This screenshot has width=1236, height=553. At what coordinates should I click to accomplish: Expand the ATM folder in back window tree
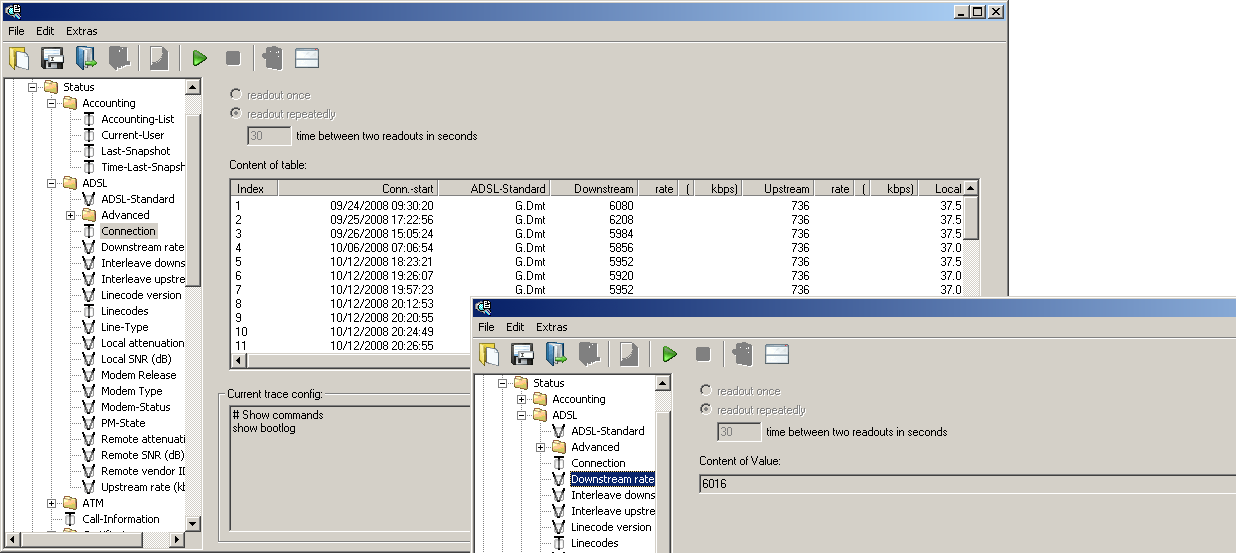coord(52,503)
